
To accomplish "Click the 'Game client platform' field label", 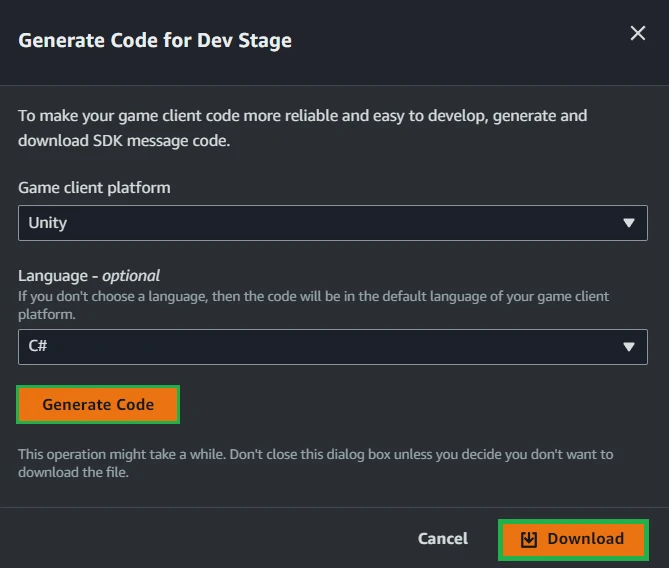I will coord(94,187).
